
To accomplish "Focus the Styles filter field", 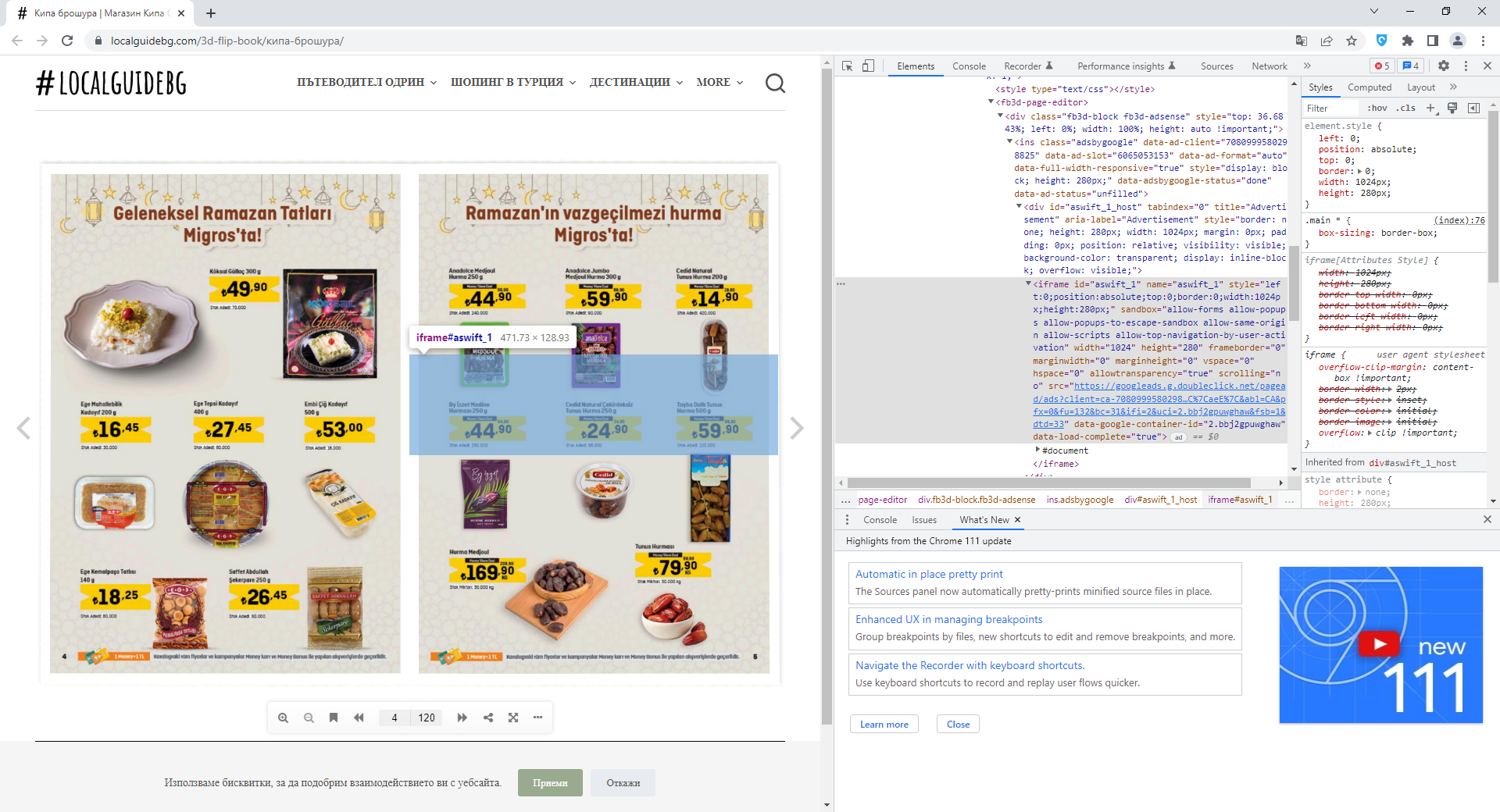I will click(1331, 109).
